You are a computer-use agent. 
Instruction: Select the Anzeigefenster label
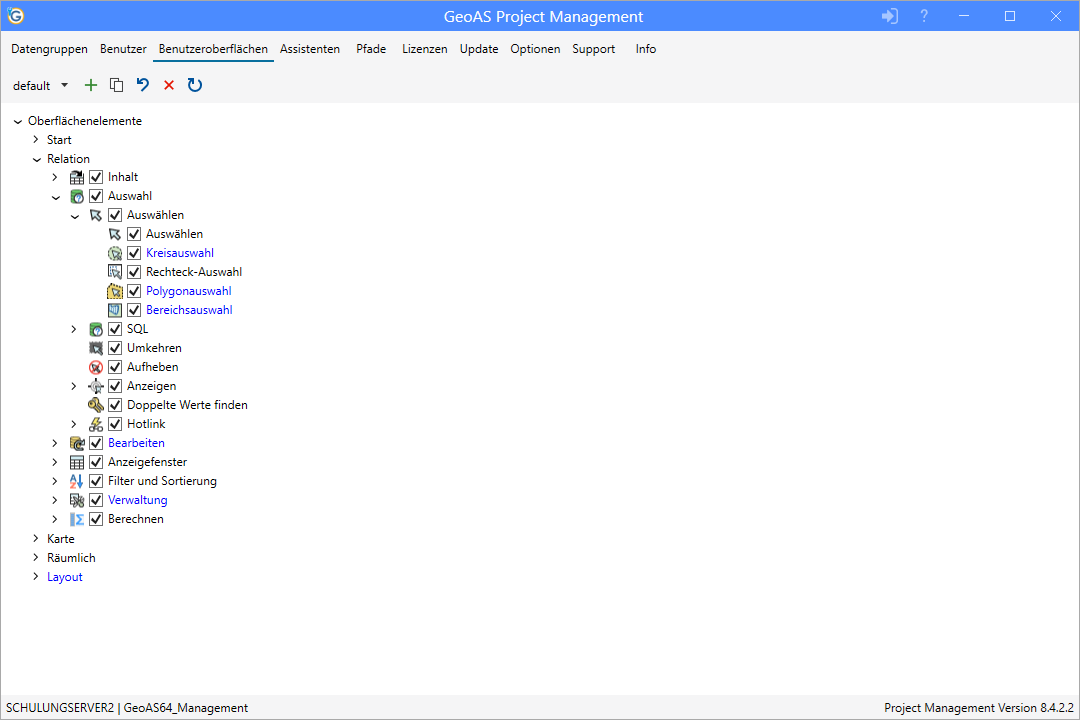[147, 462]
